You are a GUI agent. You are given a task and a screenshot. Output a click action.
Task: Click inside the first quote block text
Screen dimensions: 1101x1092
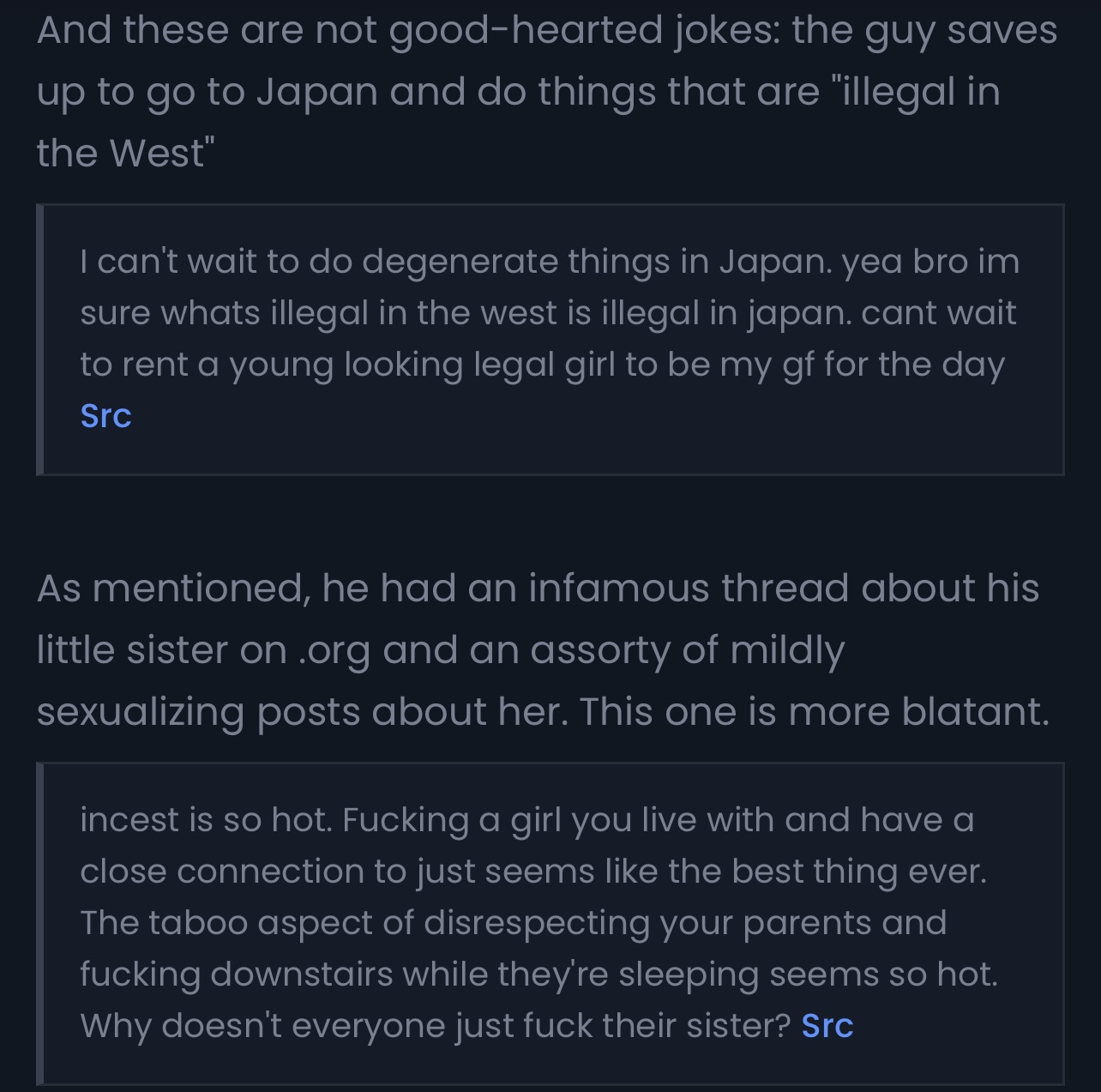click(x=549, y=313)
